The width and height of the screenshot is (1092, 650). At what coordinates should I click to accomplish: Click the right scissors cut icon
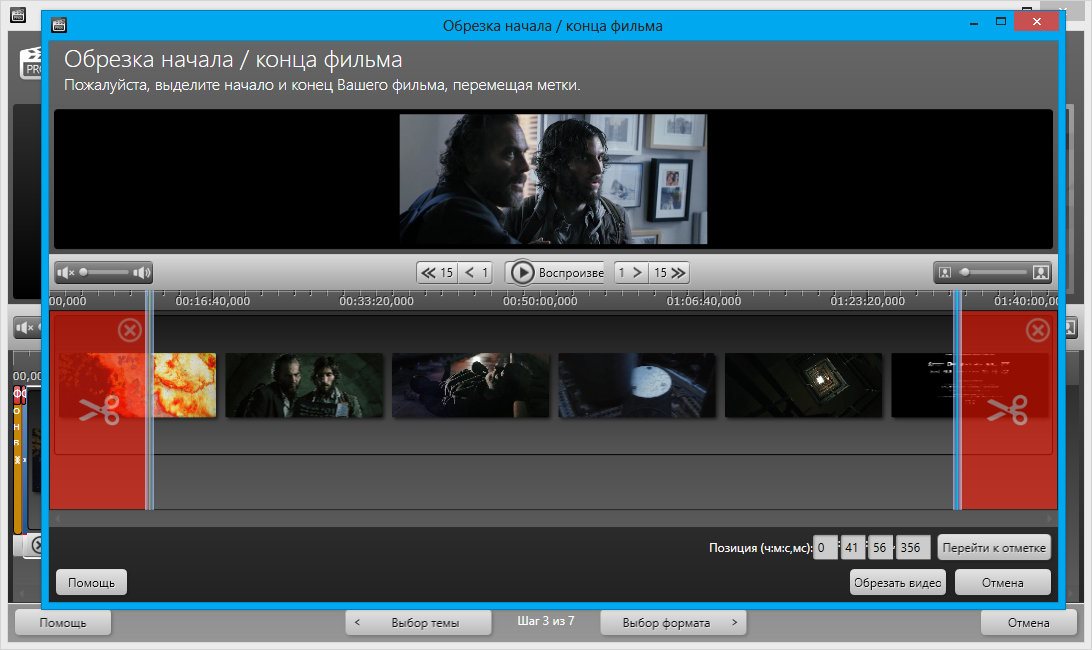click(x=1007, y=409)
